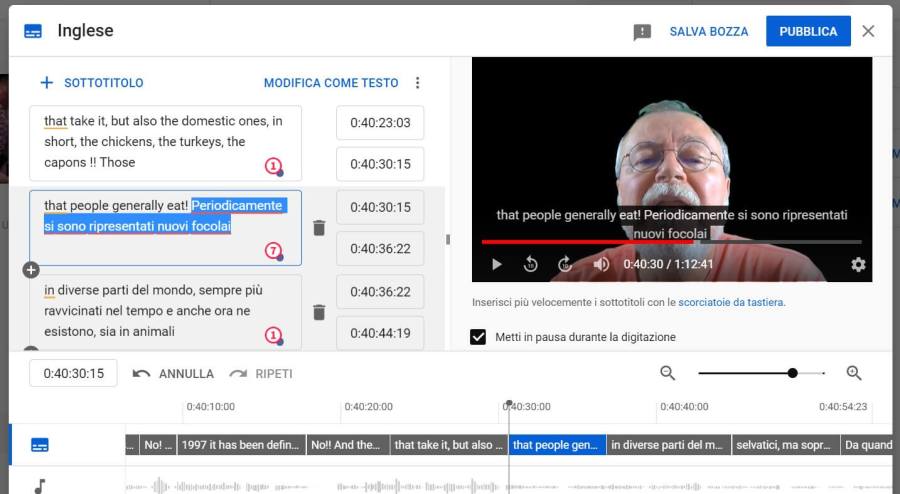
Task: Add a new subtitle with Sottotitolo button
Action: pos(92,83)
